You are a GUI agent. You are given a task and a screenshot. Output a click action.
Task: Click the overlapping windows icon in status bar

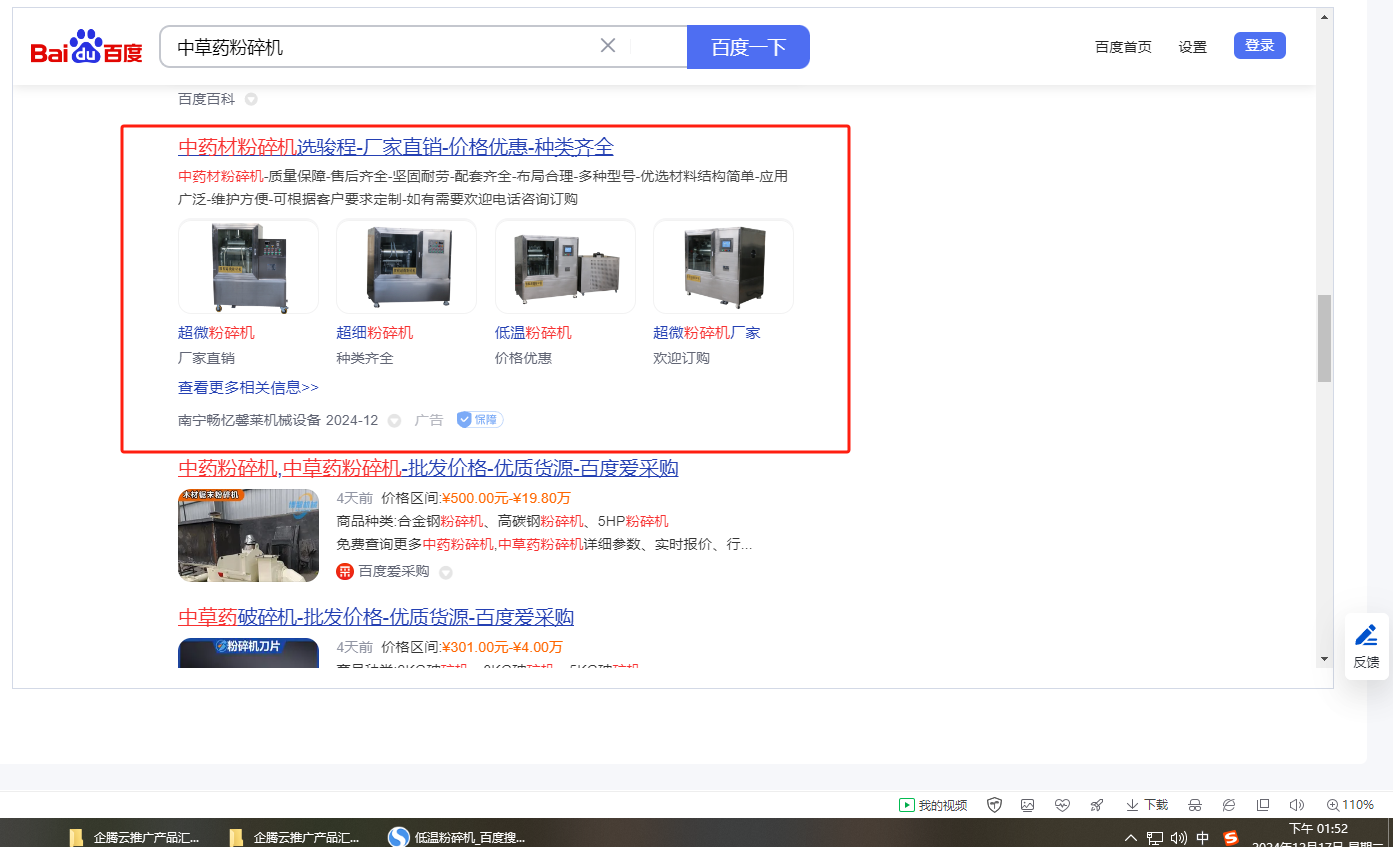coord(1263,805)
